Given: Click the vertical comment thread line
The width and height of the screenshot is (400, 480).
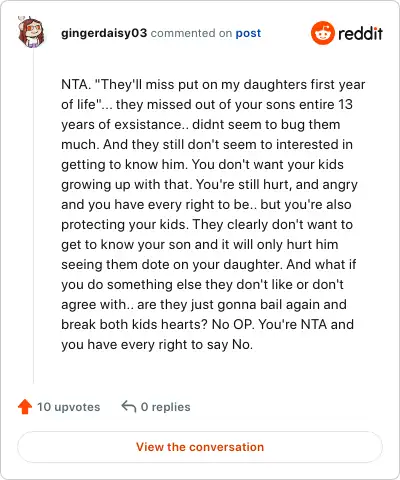Looking at the screenshot, I should (33, 217).
